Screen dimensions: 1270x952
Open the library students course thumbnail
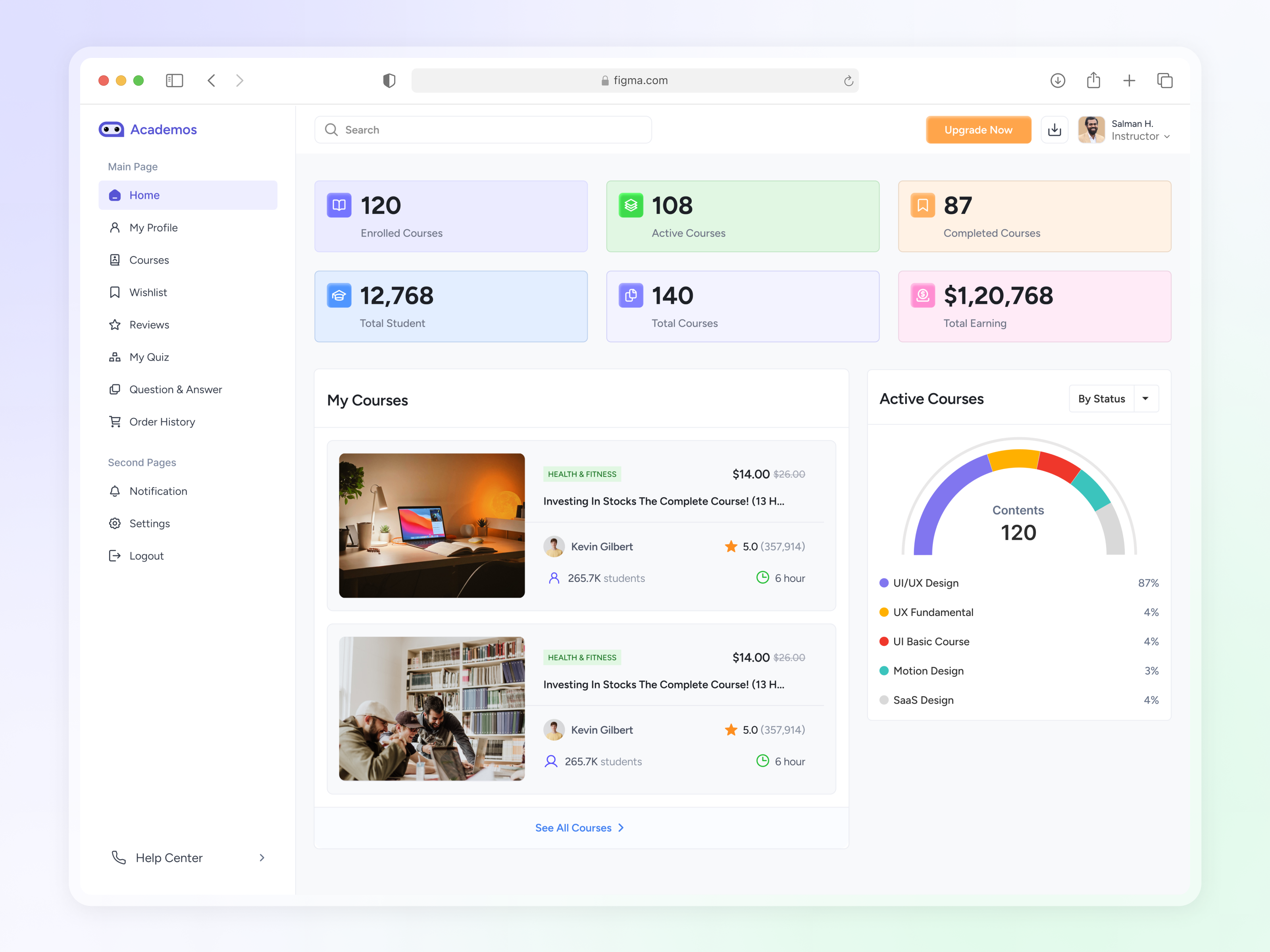[x=432, y=709]
